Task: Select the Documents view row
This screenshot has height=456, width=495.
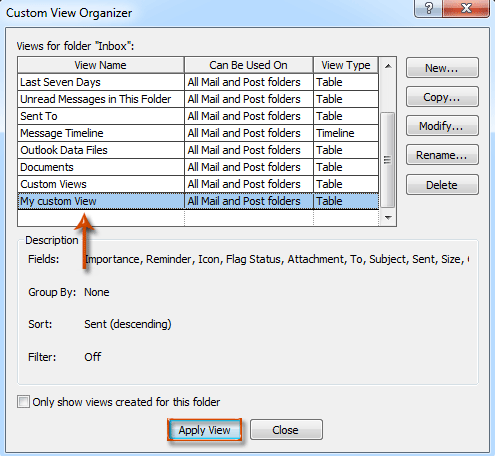Action: tap(198, 167)
